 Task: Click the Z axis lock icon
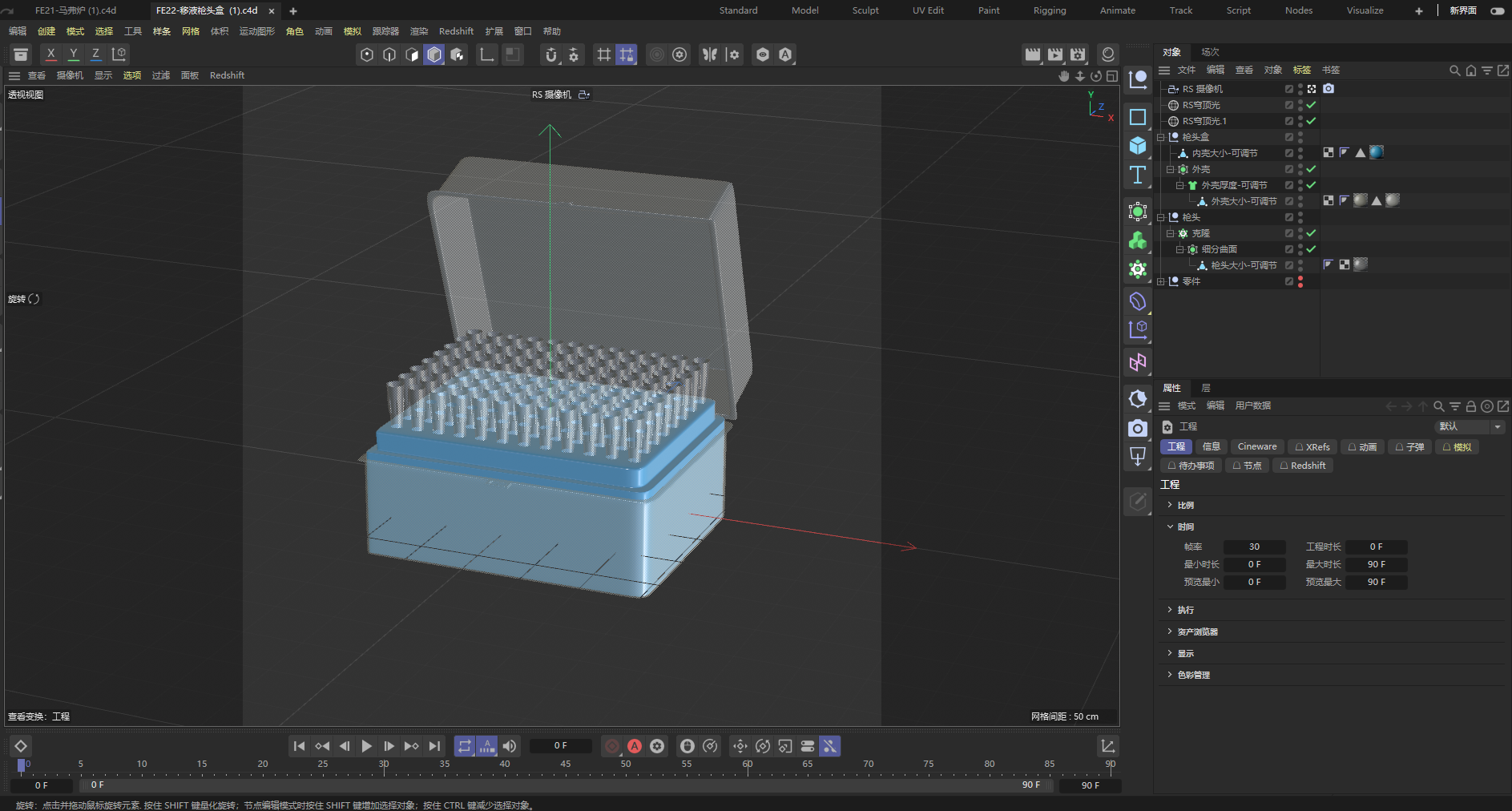[96, 54]
